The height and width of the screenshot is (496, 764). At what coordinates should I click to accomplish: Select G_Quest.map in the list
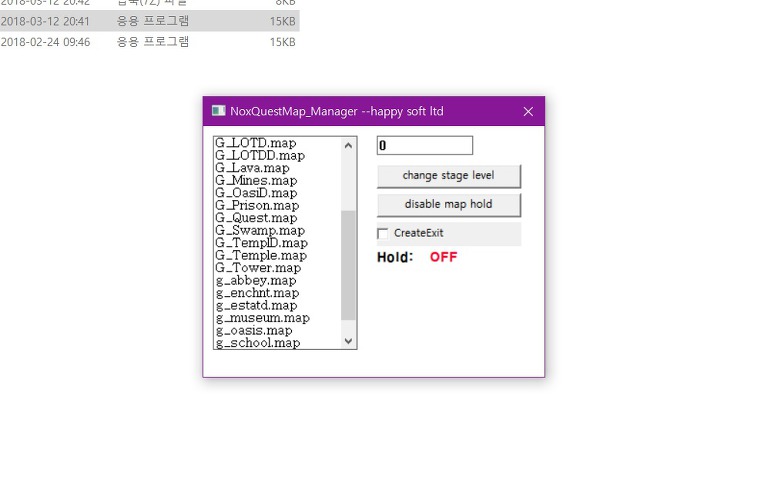point(278,218)
